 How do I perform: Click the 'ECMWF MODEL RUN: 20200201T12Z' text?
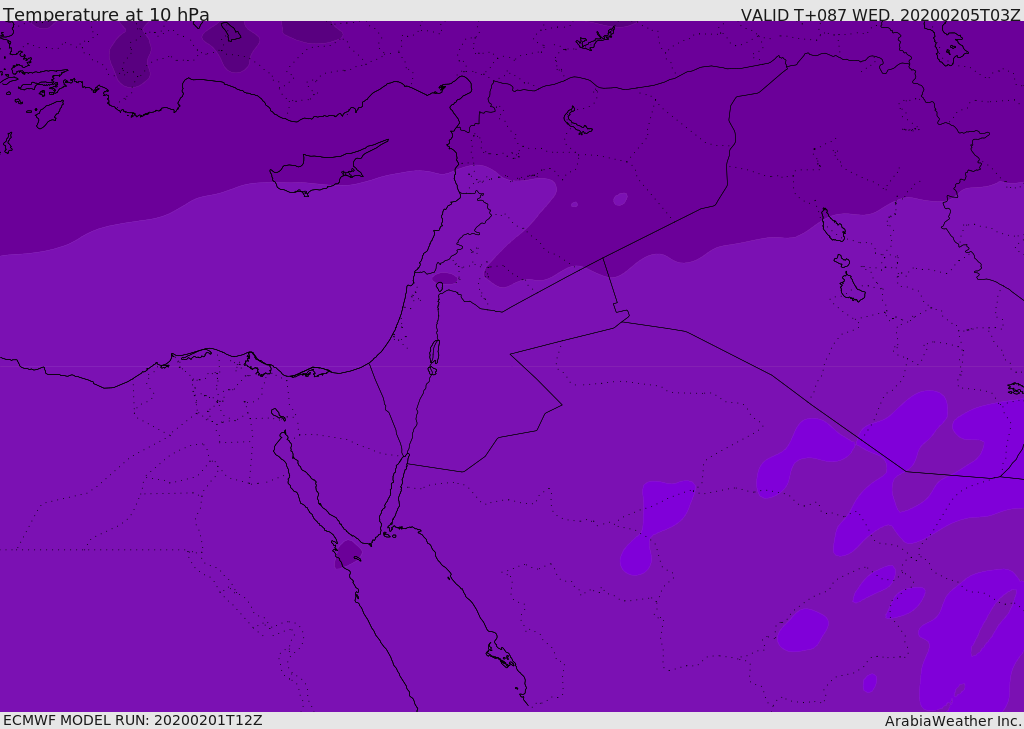(133, 720)
